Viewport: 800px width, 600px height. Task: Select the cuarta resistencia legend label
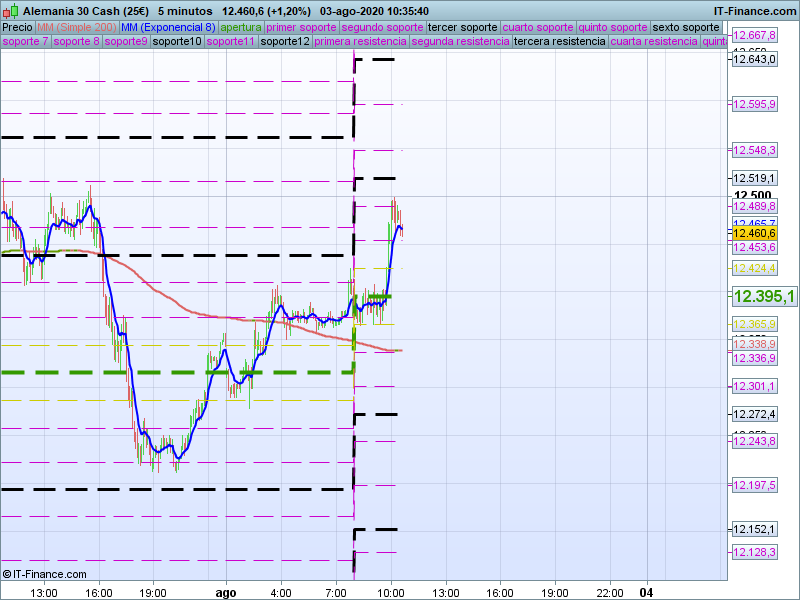click(x=654, y=42)
